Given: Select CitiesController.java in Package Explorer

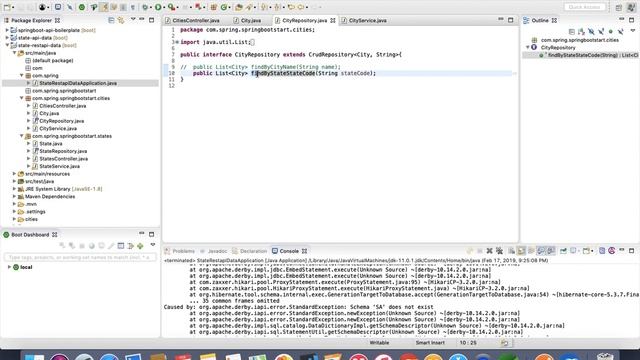Looking at the screenshot, I should pos(62,106).
